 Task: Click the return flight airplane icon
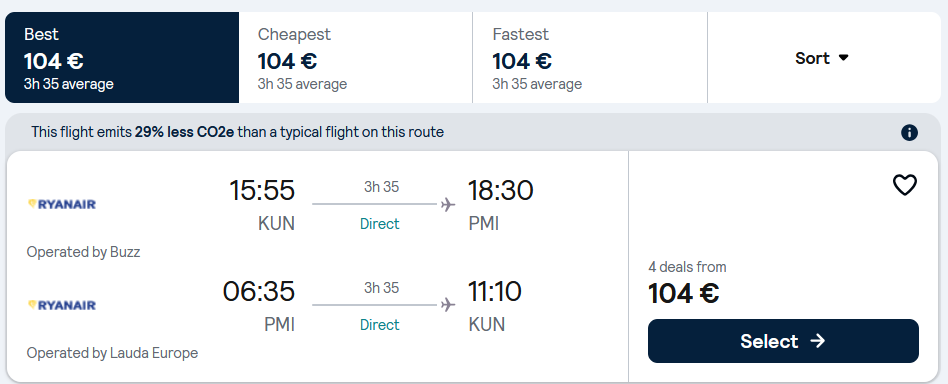click(x=447, y=305)
